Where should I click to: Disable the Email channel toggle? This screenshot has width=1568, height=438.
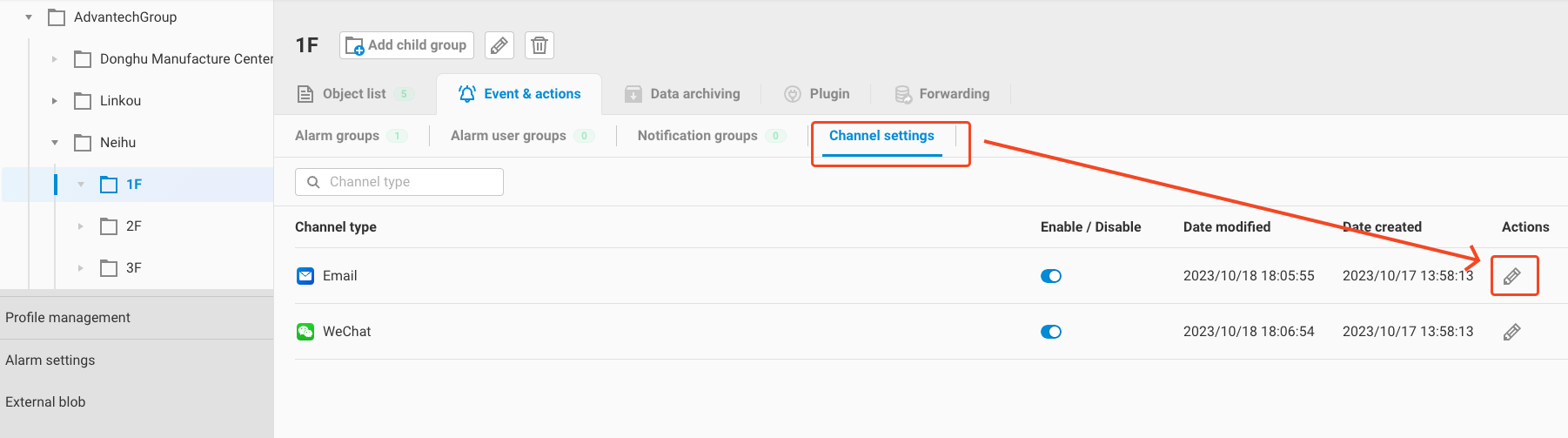click(1051, 276)
